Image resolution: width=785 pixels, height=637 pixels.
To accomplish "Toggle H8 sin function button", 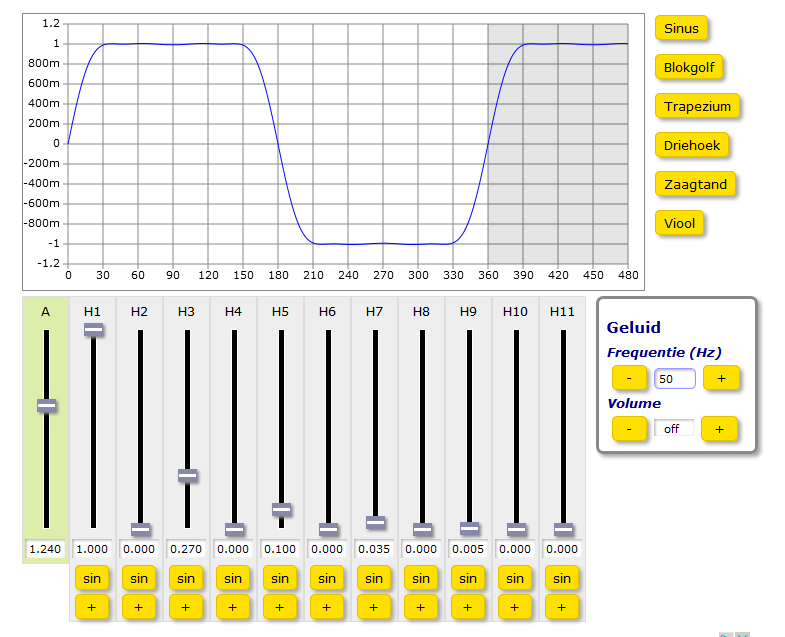I will (421, 578).
